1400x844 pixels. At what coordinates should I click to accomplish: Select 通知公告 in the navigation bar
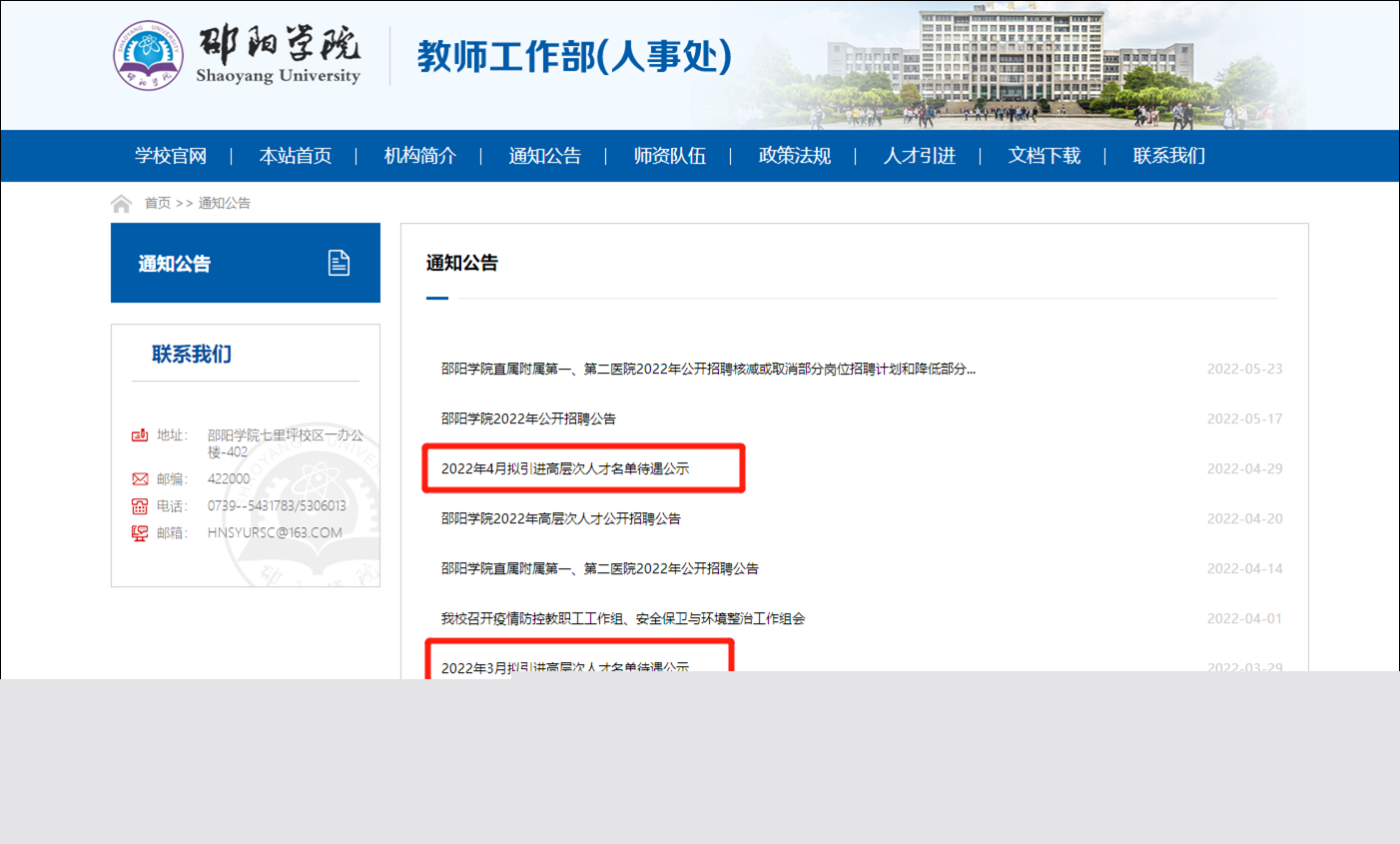tap(544, 156)
